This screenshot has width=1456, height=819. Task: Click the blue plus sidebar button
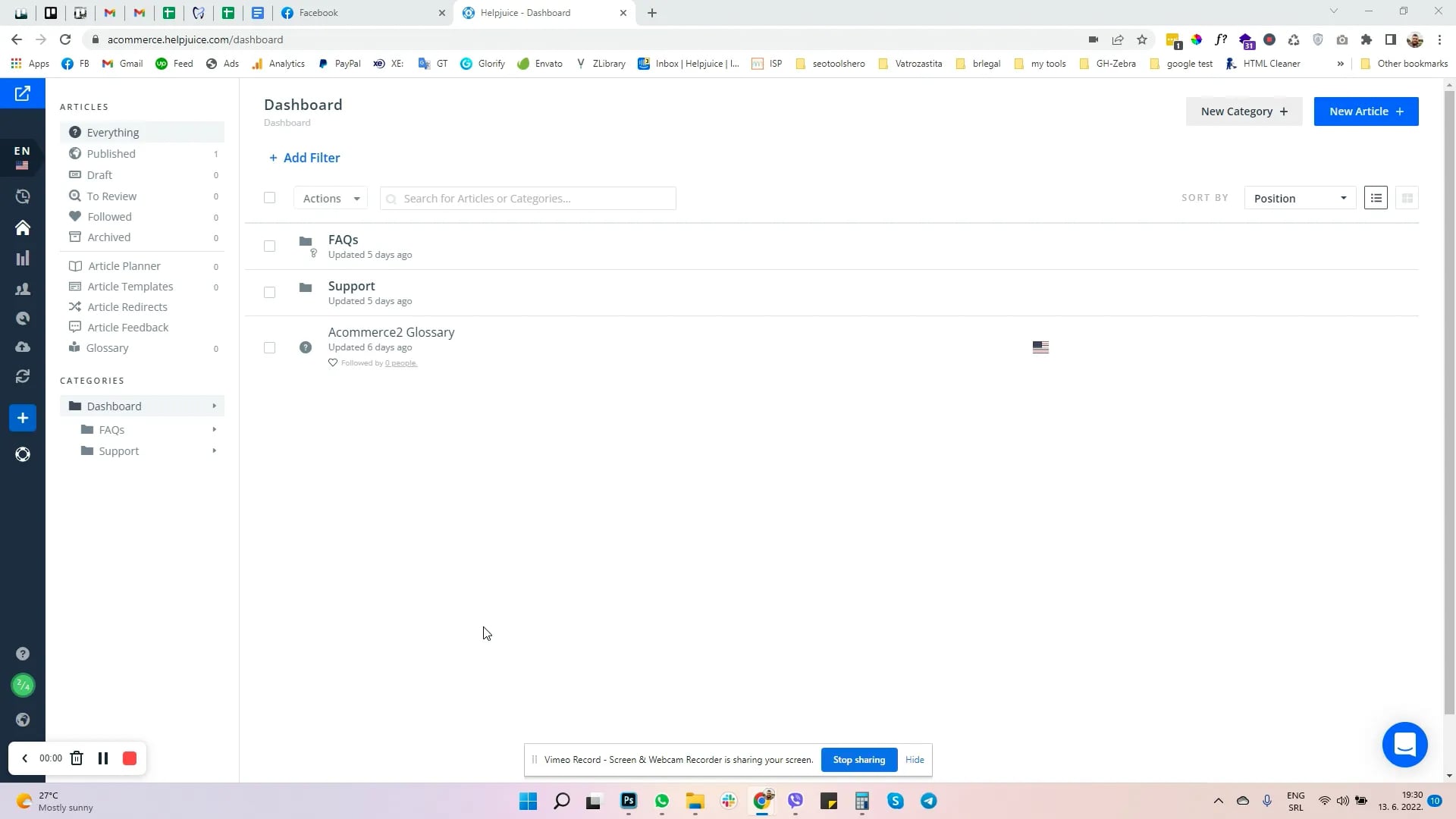tap(23, 418)
